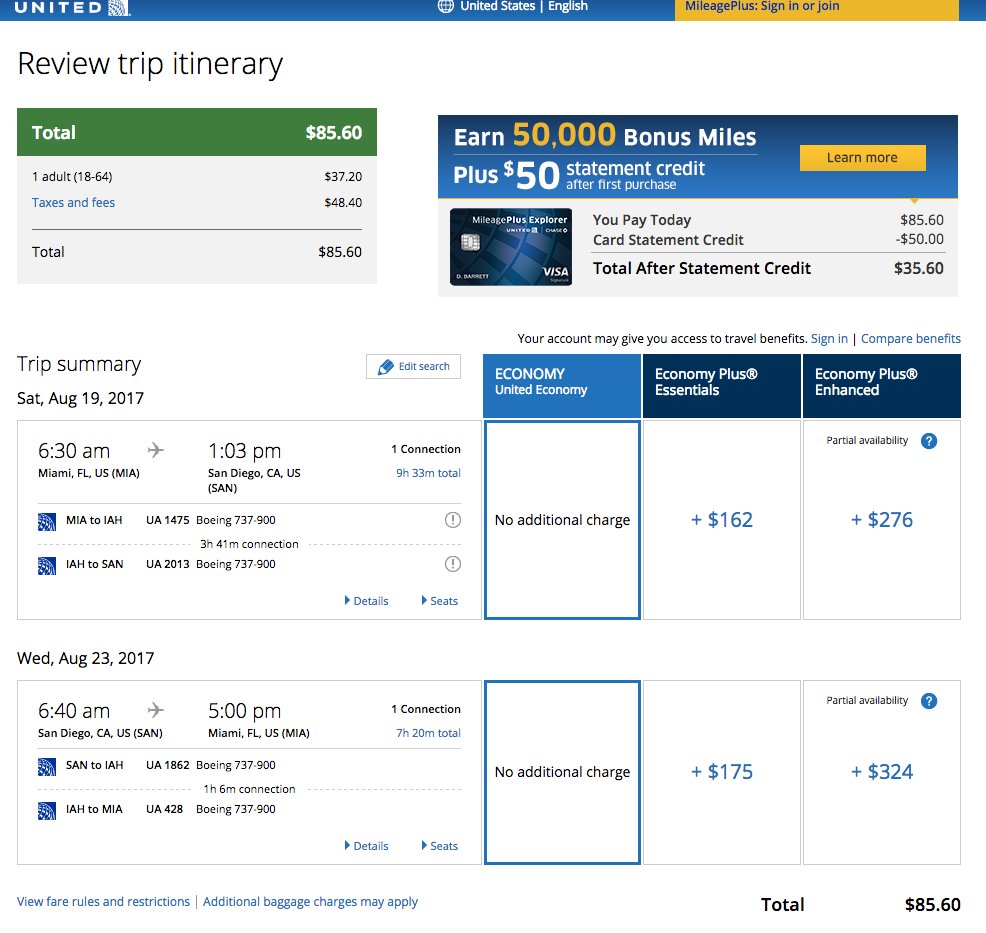This screenshot has width=986, height=933.
Task: Click the info icon on the MIA to IAH flight
Action: [453, 520]
